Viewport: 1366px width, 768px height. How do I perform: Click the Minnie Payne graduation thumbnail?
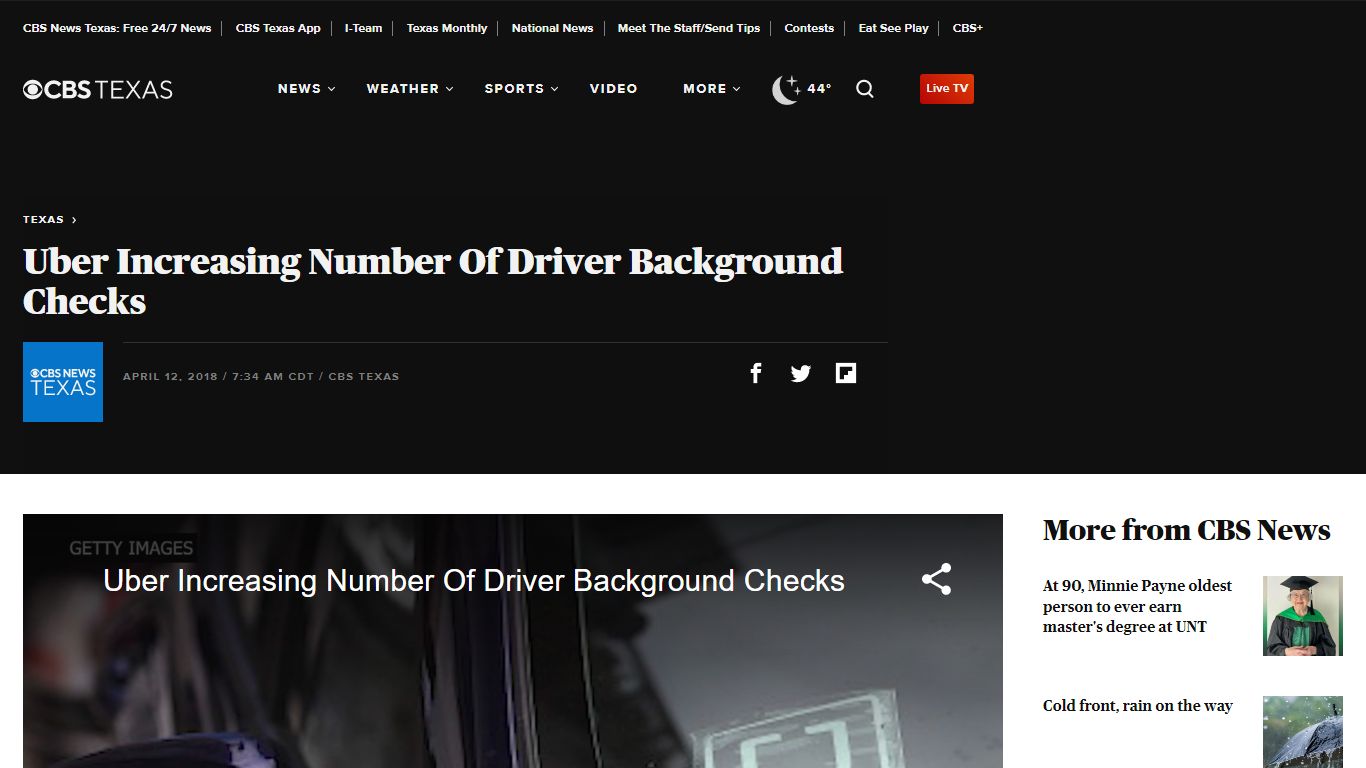[x=1303, y=616]
